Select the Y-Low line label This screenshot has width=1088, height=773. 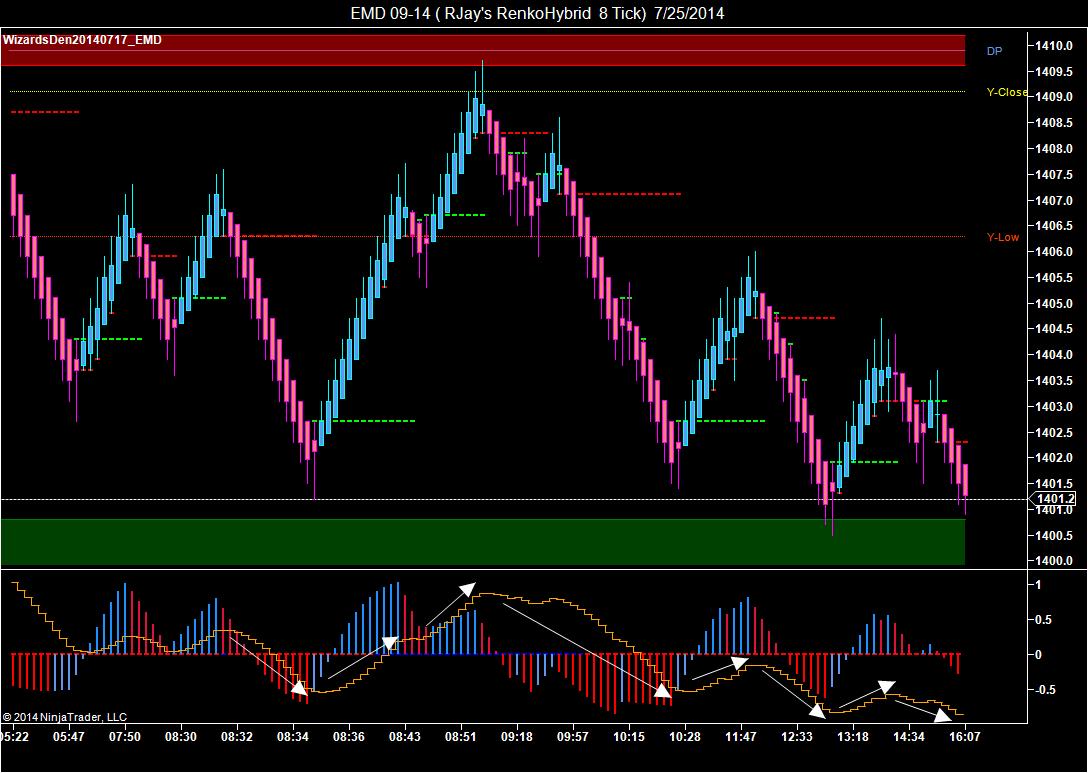point(1003,237)
